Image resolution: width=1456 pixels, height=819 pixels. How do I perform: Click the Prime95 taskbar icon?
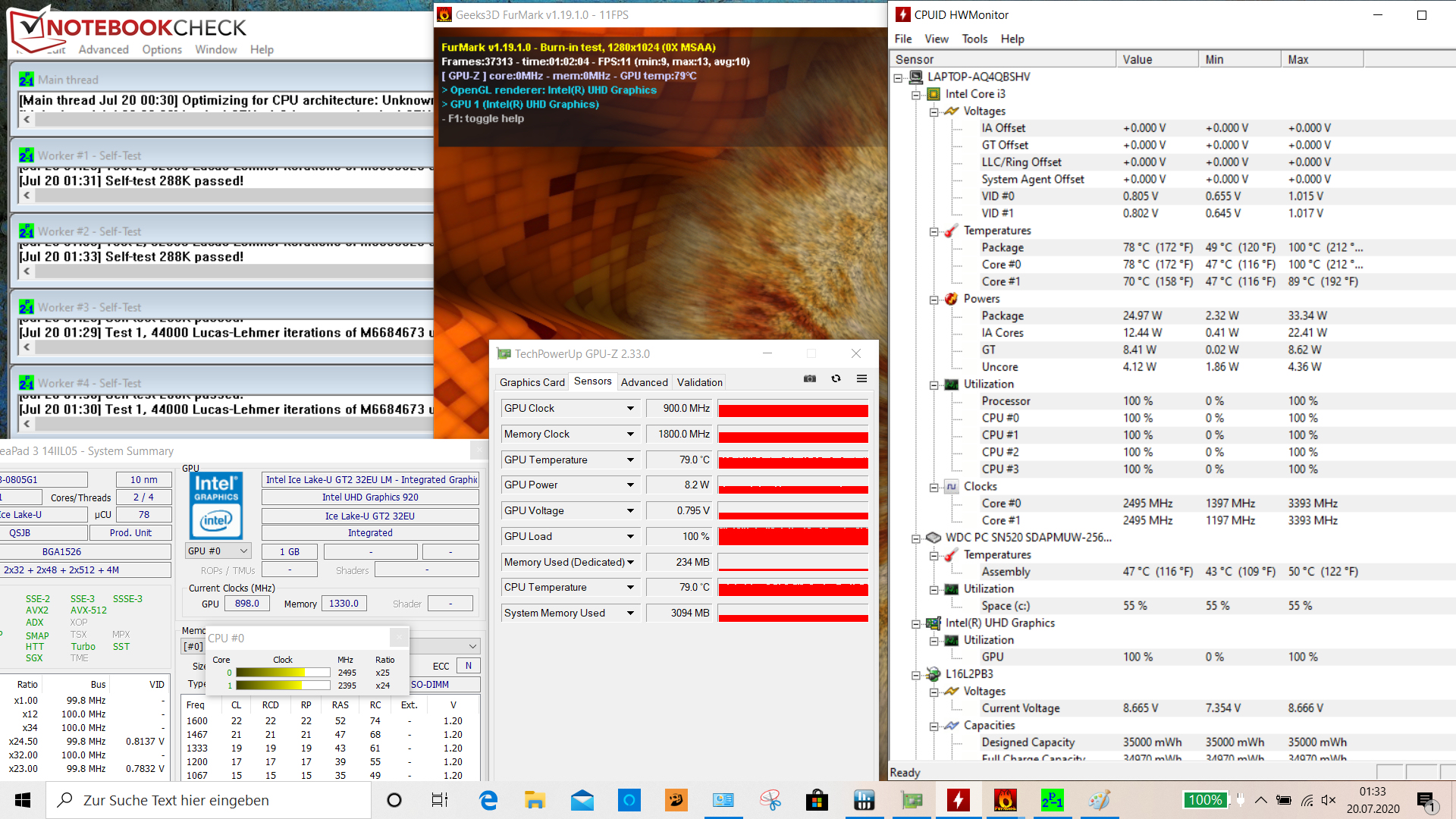[x=1052, y=800]
